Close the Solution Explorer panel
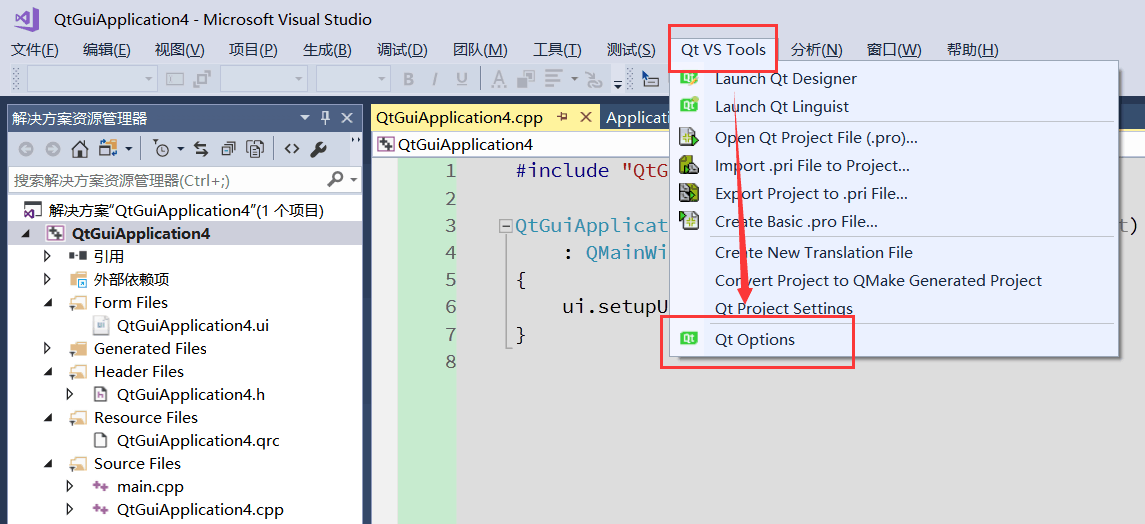1145x524 pixels. pos(347,118)
